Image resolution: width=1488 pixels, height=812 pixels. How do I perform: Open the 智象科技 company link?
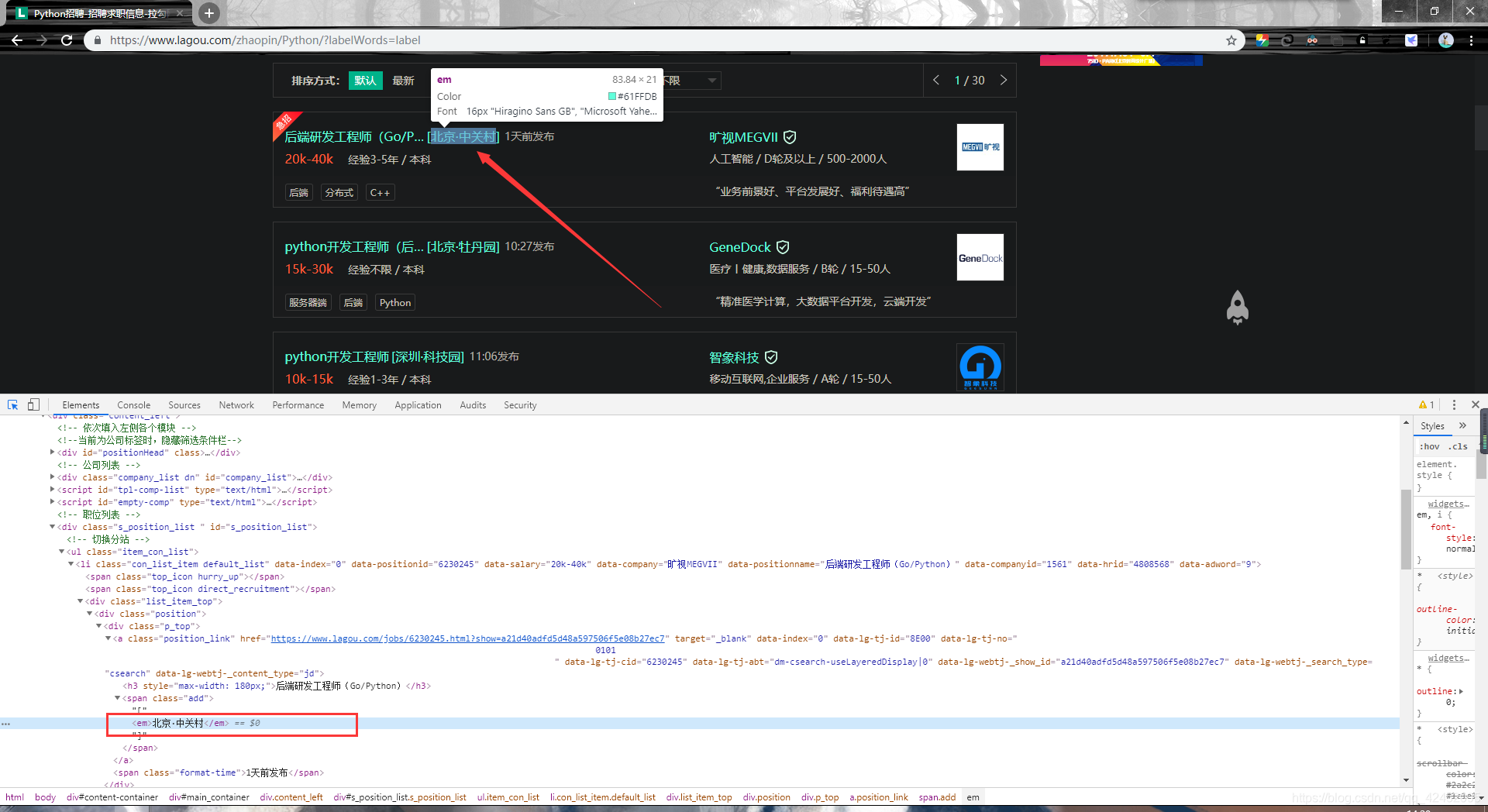click(x=734, y=357)
